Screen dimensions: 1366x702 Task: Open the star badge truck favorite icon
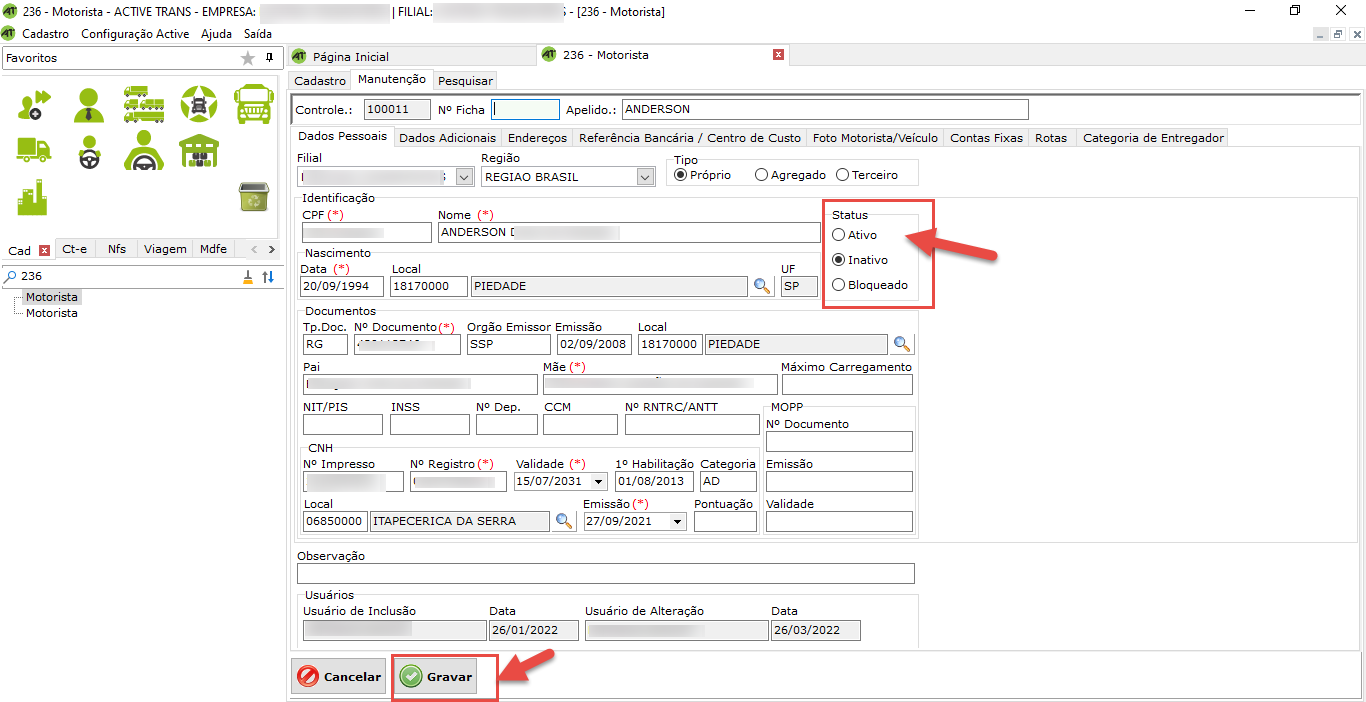coord(198,103)
